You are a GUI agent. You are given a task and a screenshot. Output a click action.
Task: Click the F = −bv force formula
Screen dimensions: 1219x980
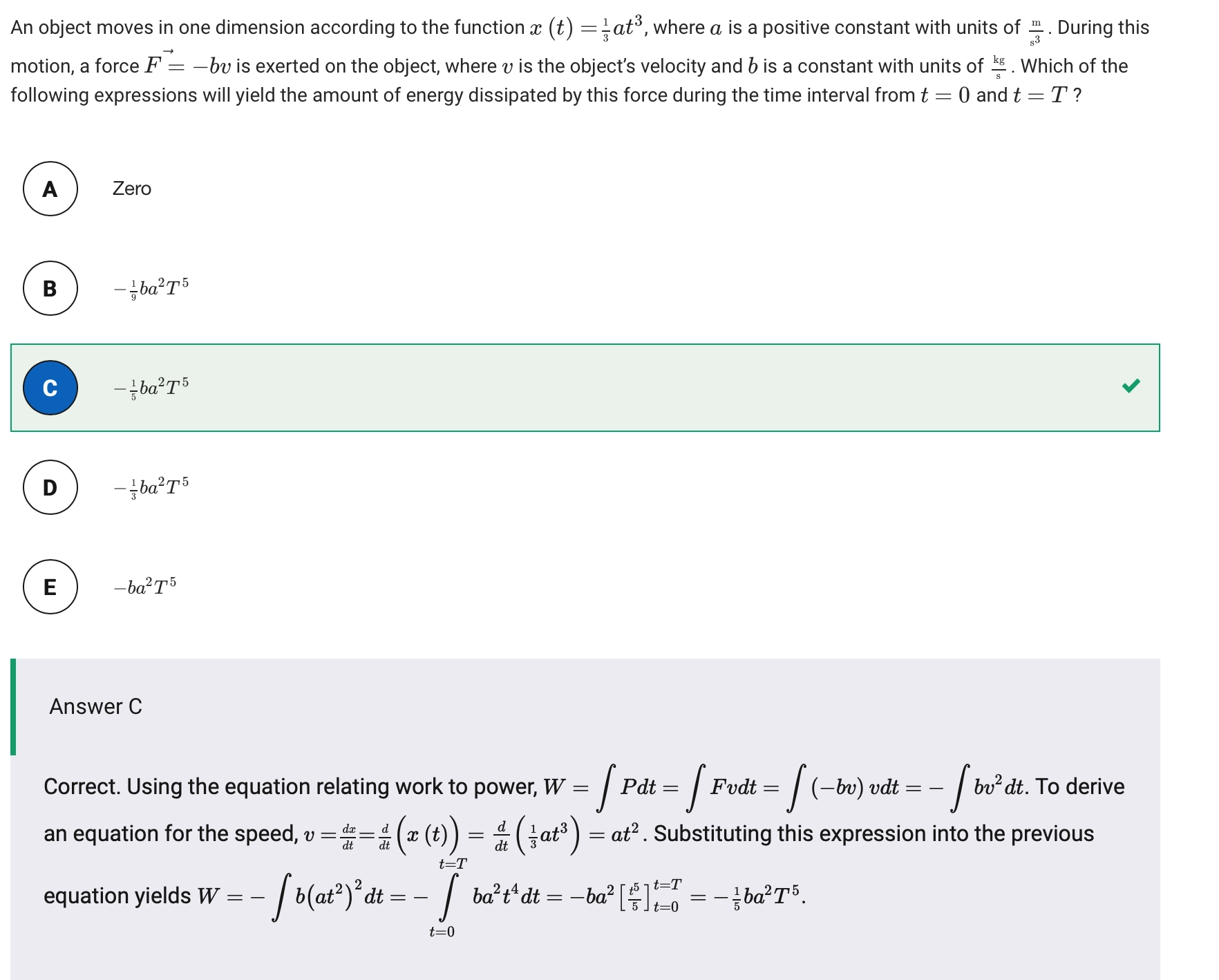187,66
